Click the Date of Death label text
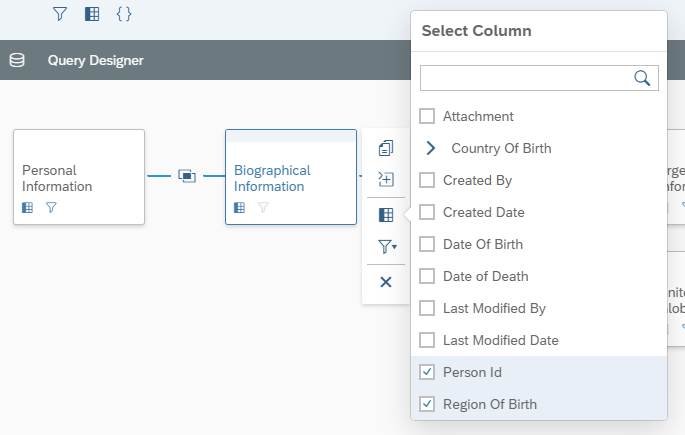 tap(485, 276)
